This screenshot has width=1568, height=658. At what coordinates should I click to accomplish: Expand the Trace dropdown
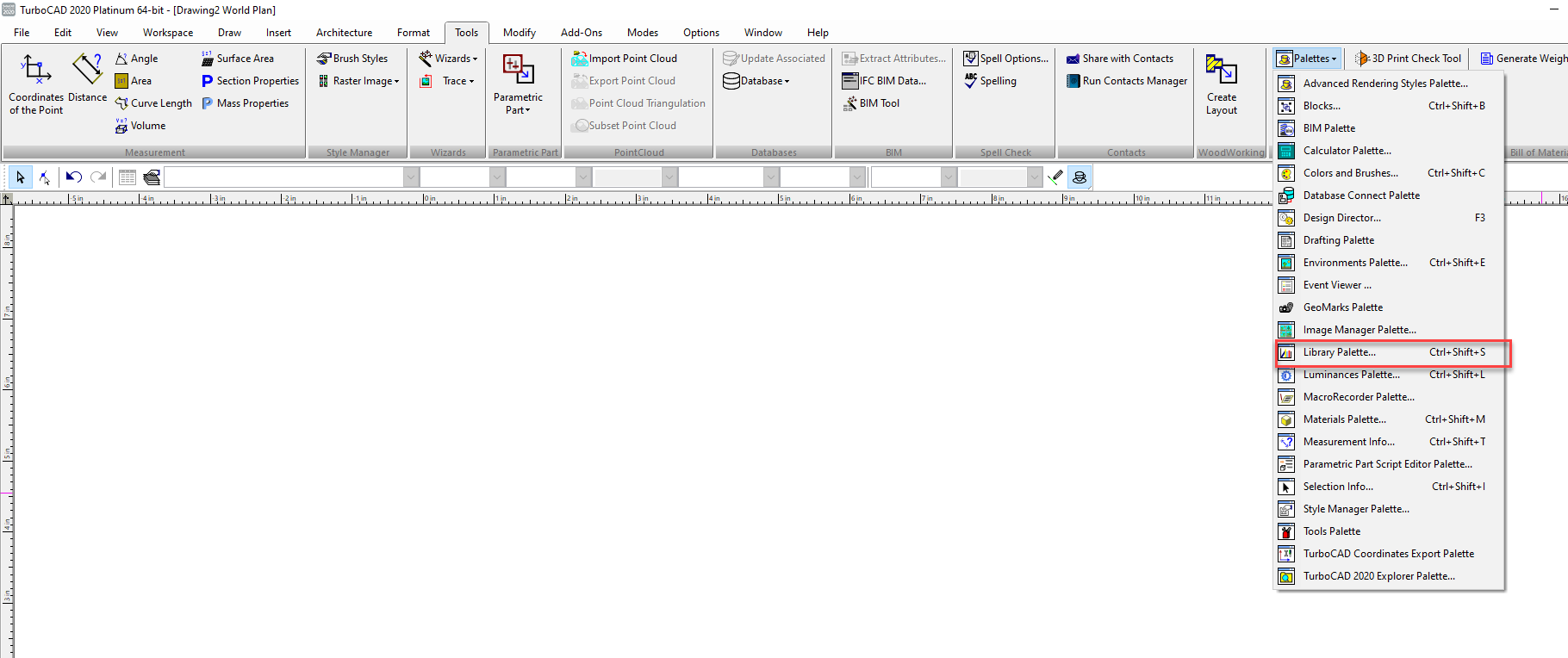point(447,81)
